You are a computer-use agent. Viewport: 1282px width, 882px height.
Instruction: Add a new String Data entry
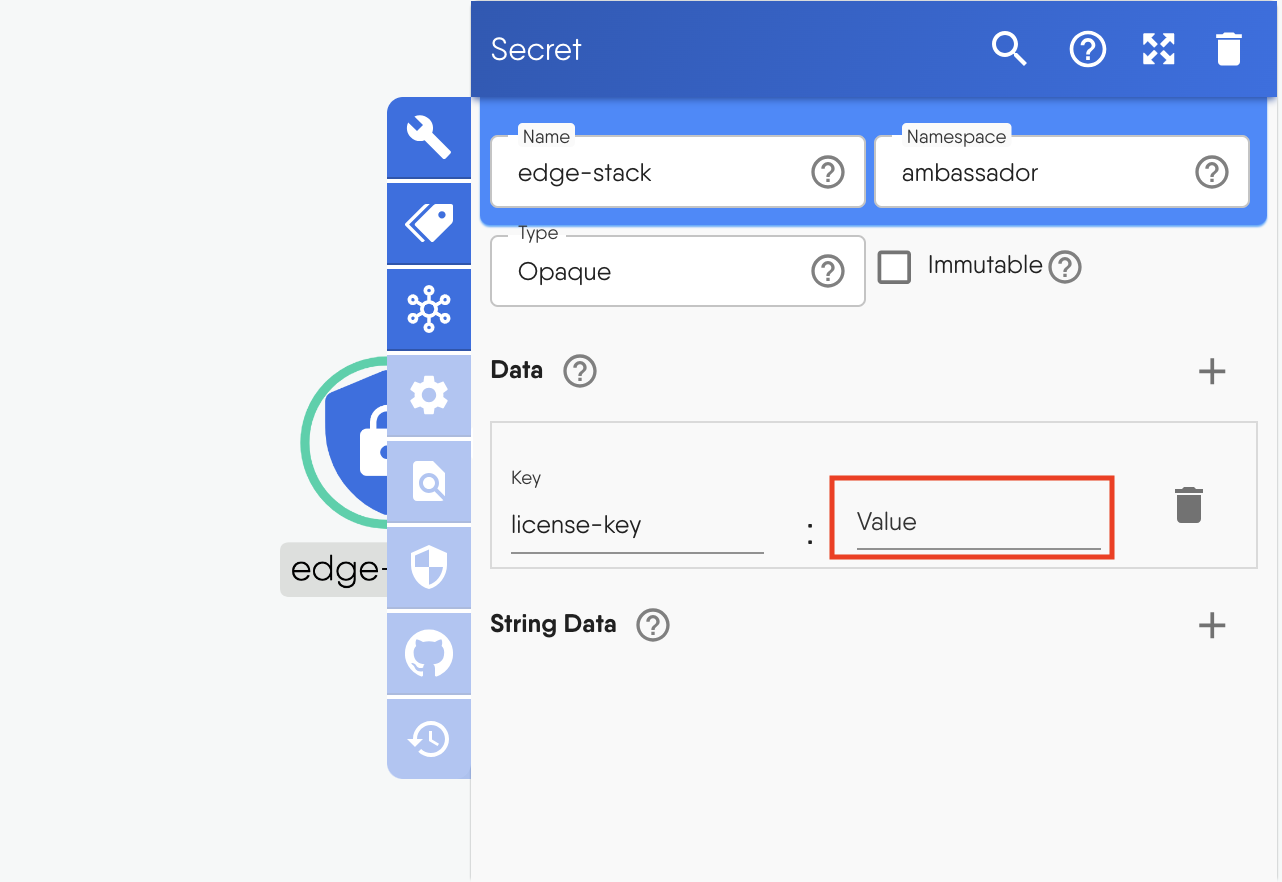pyautogui.click(x=1212, y=626)
